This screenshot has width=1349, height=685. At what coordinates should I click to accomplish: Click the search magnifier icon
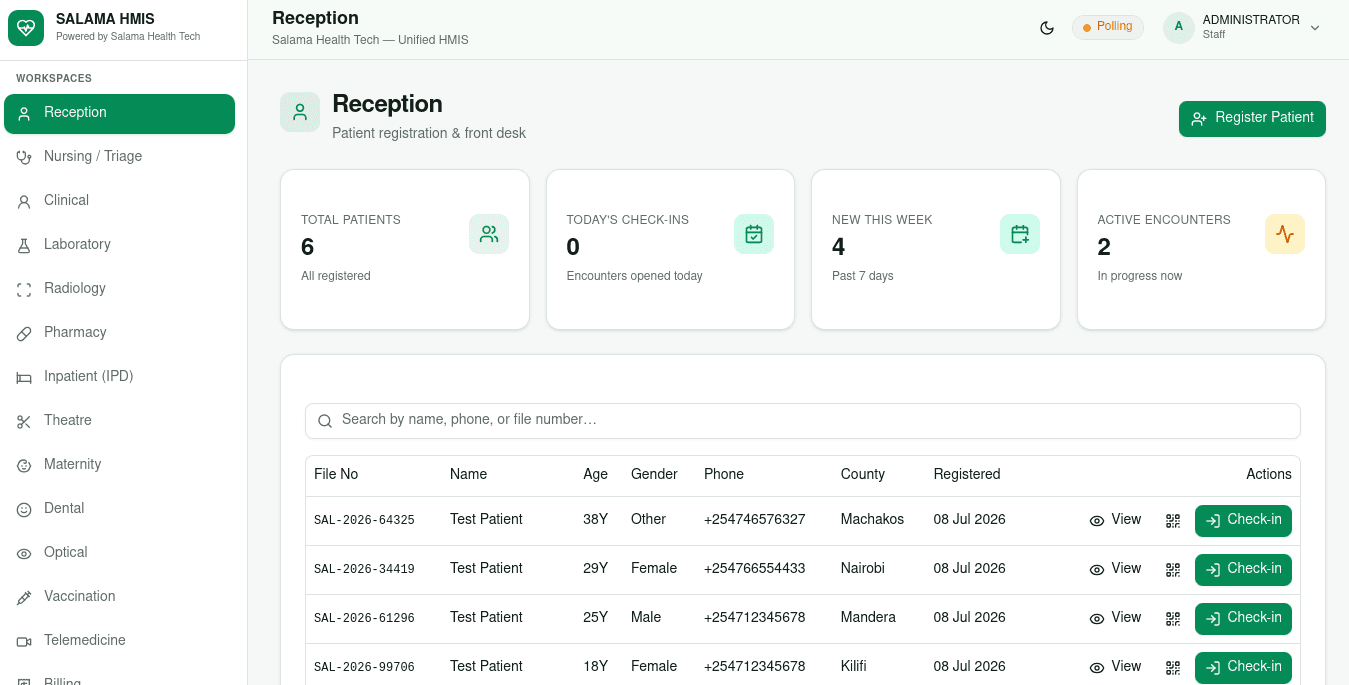click(325, 421)
